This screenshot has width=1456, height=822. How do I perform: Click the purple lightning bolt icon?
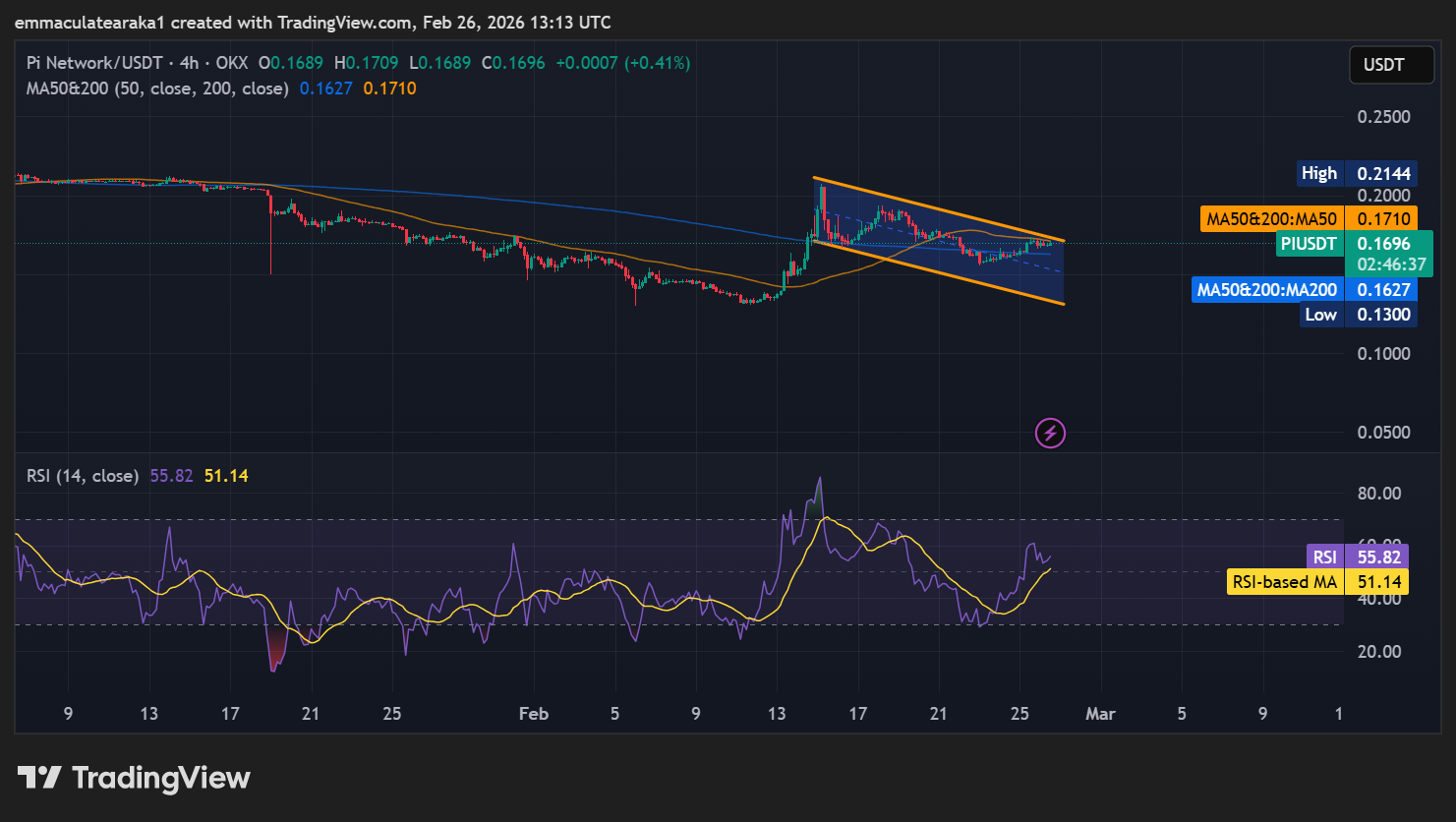(1050, 433)
